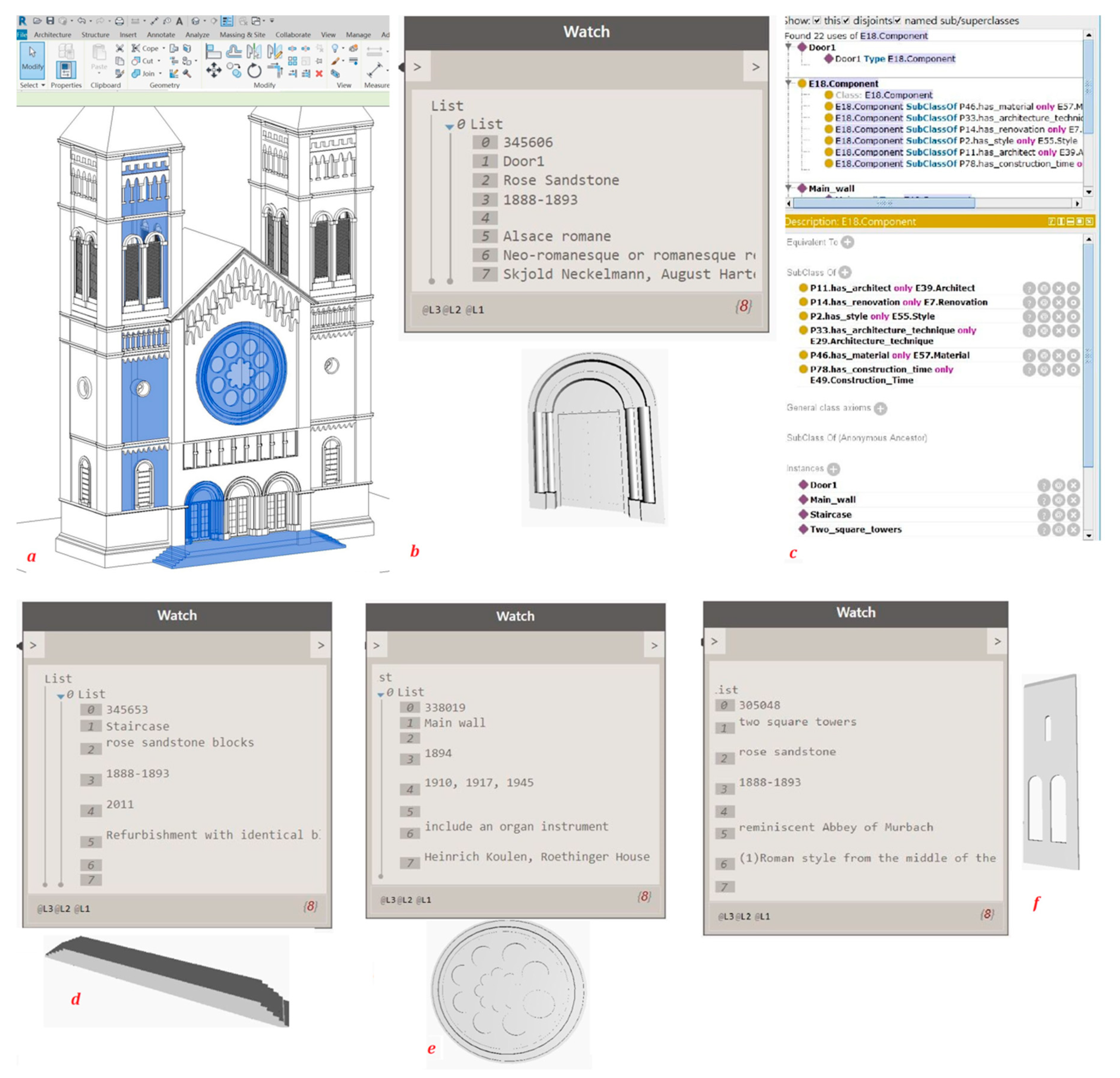This screenshot has height=1078, width=1120.
Task: Switch to the Annotate ribbon tab
Action: pyautogui.click(x=161, y=35)
